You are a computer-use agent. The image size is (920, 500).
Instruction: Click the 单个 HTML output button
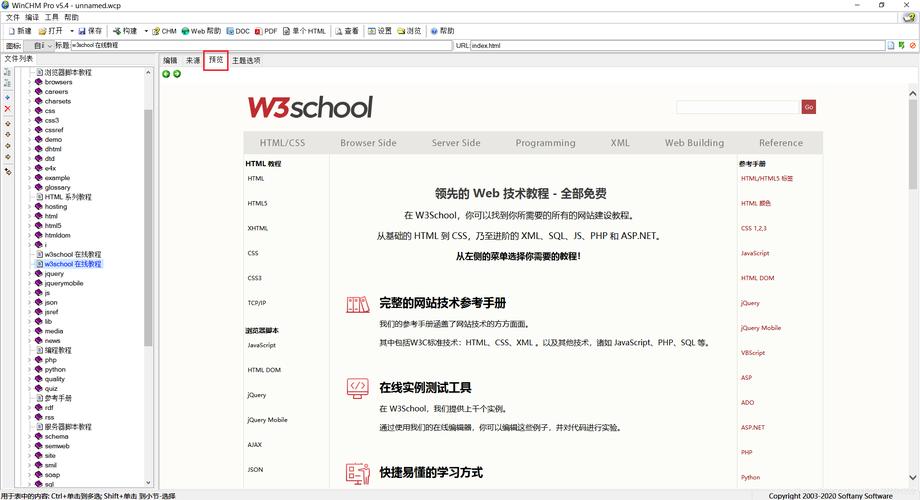click(304, 31)
